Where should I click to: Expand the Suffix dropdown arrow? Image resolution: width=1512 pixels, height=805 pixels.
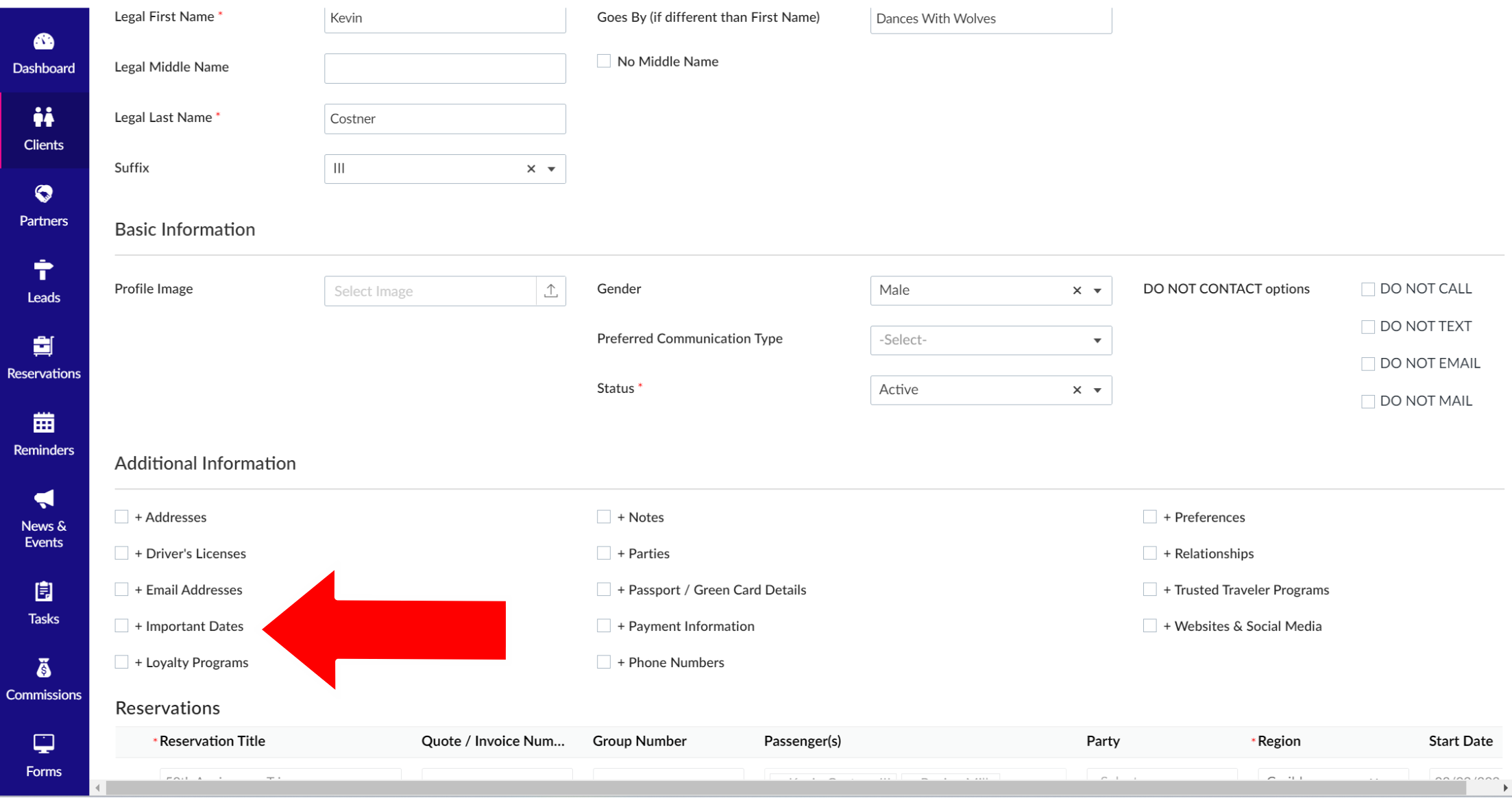[x=551, y=169]
